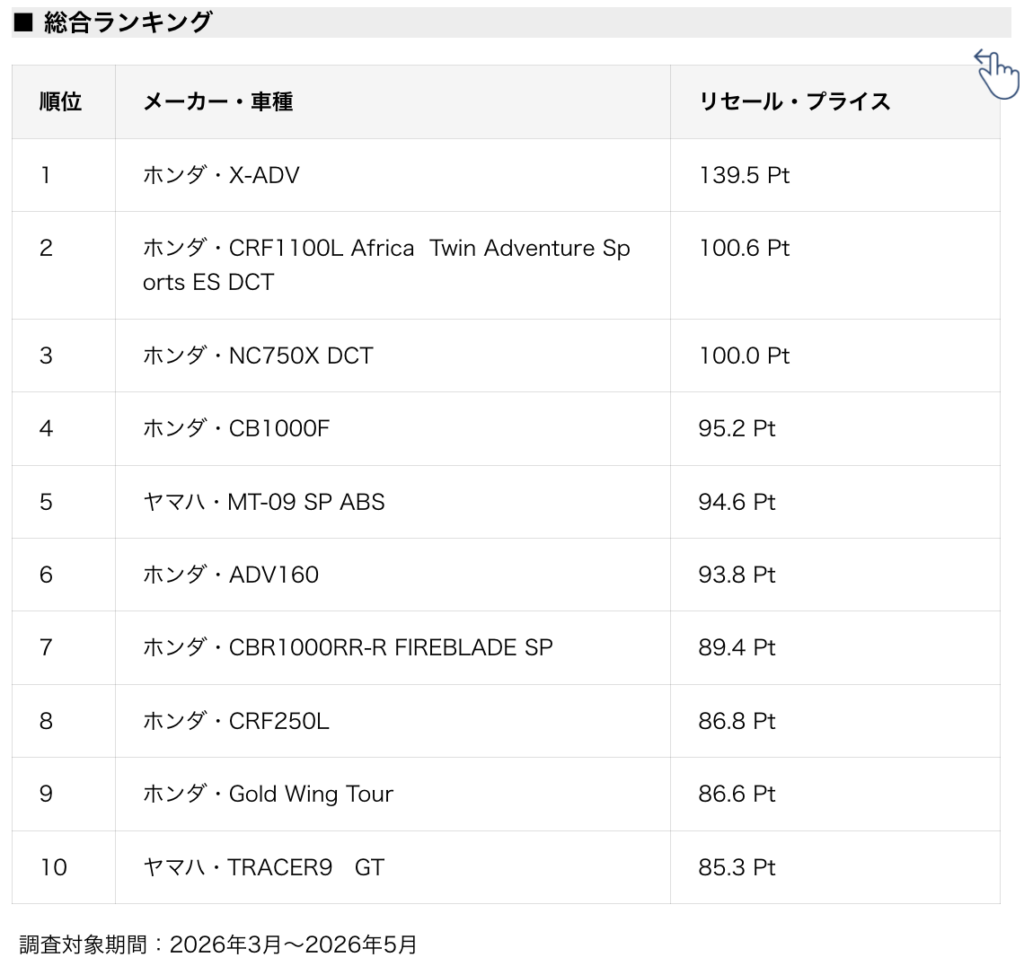Click the 139.5 Pt value

[x=744, y=175]
